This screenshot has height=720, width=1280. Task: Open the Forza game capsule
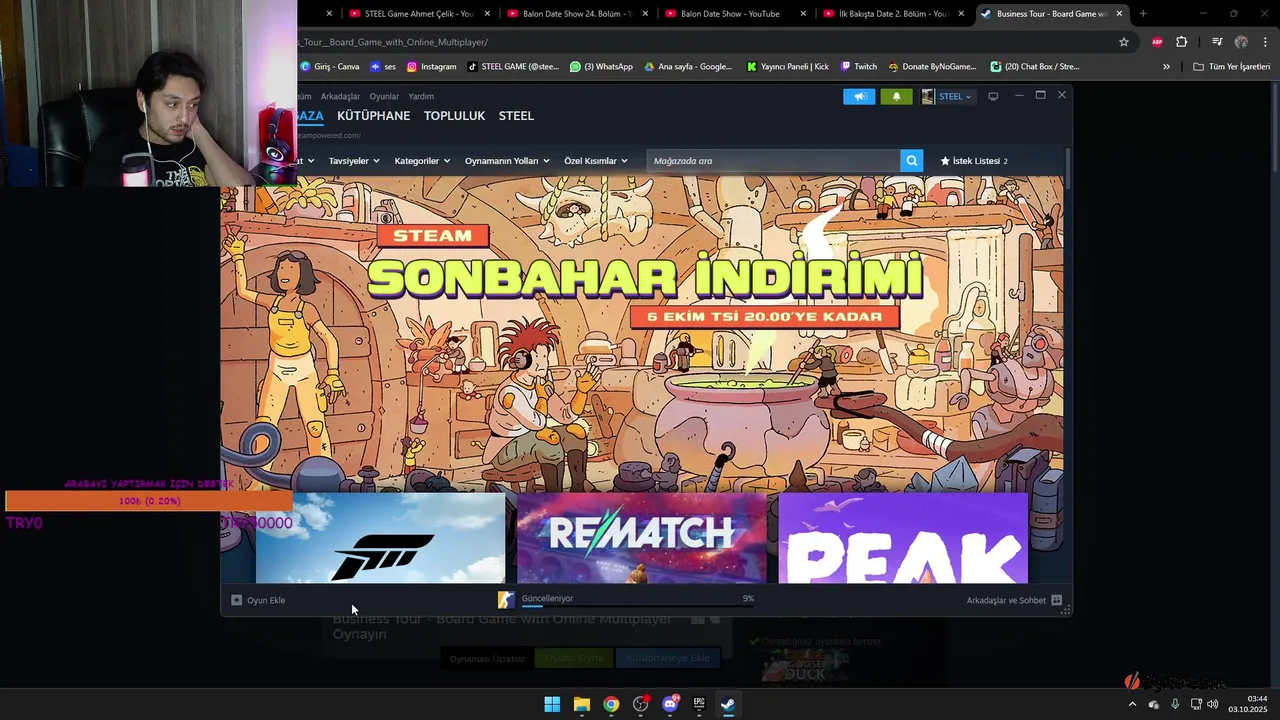click(380, 538)
